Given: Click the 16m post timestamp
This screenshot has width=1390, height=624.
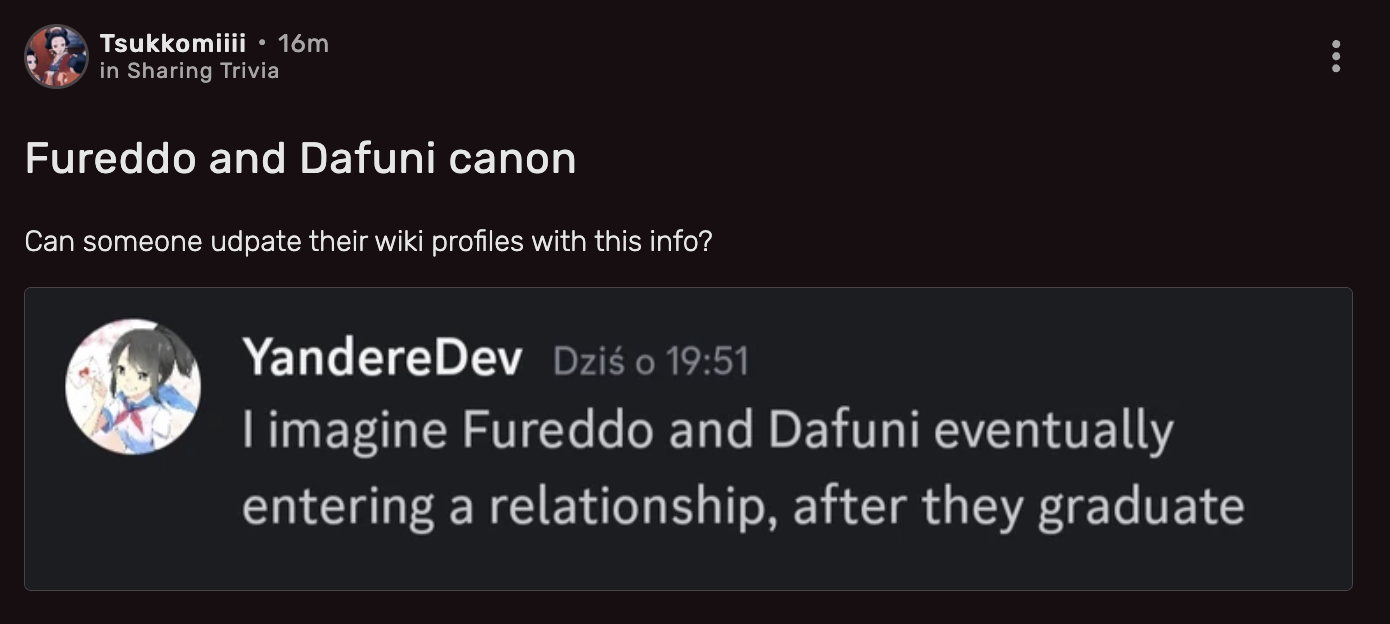Looking at the screenshot, I should (x=303, y=44).
